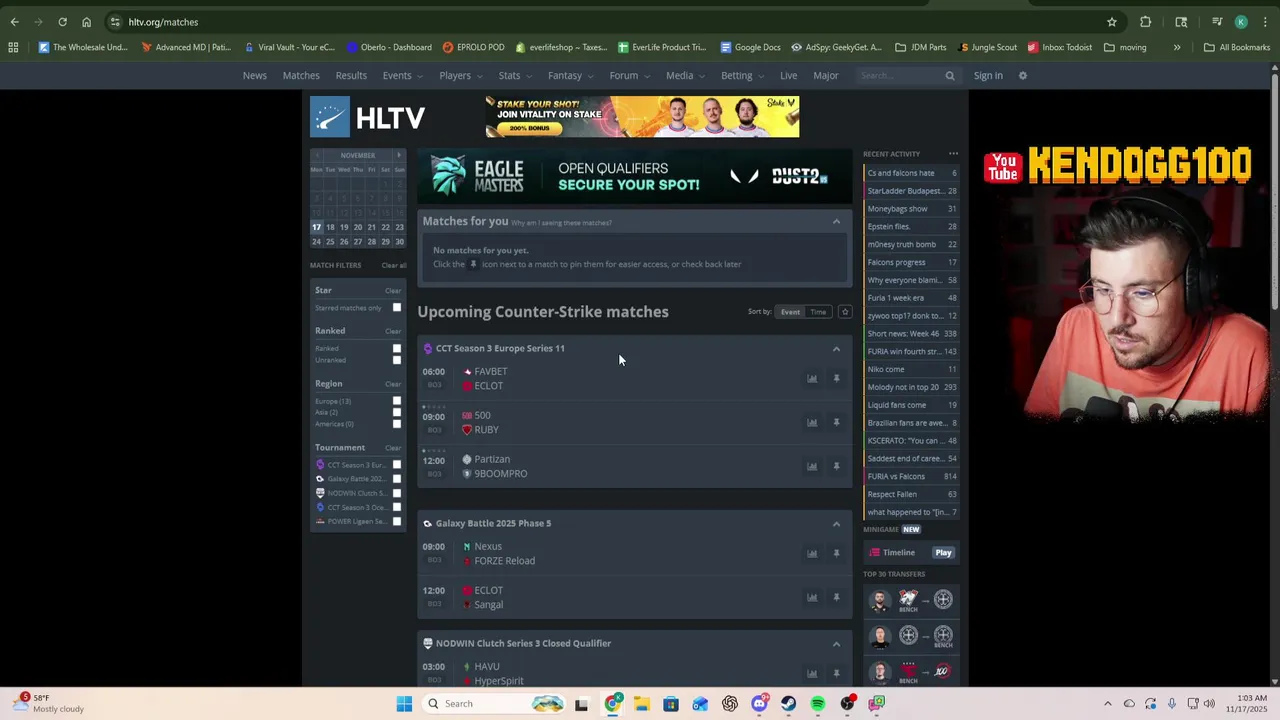Open the Chrome apps grid in the bookmarks bar
This screenshot has height=720, width=1280.
pyautogui.click(x=13, y=47)
